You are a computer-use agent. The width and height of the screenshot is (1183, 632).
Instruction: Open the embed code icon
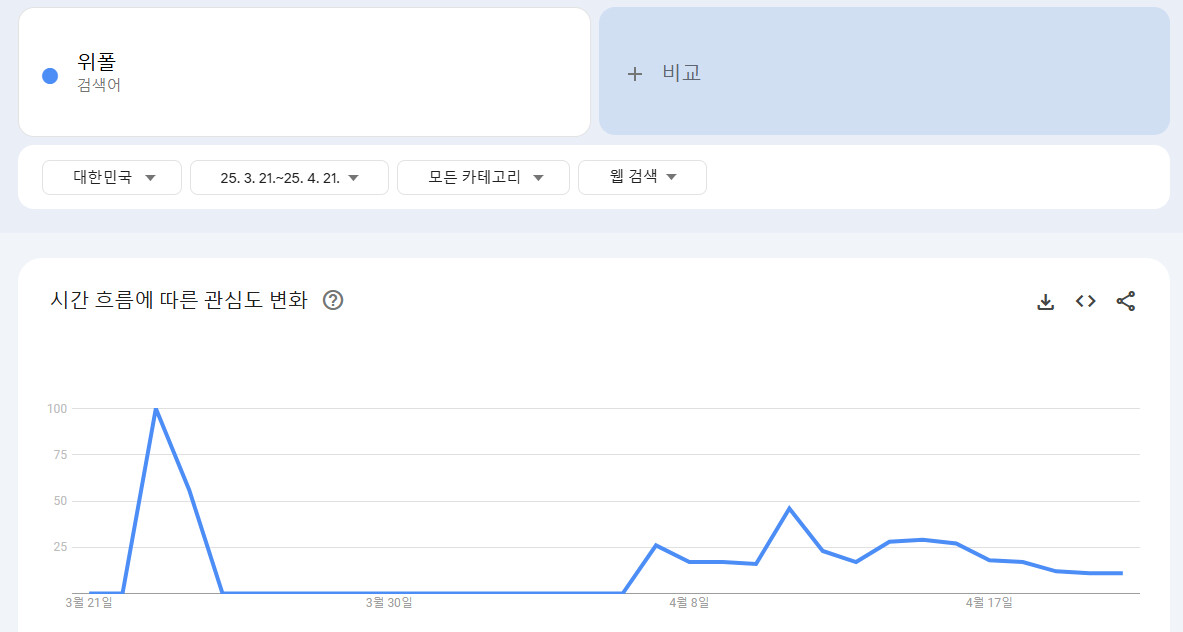coord(1085,301)
